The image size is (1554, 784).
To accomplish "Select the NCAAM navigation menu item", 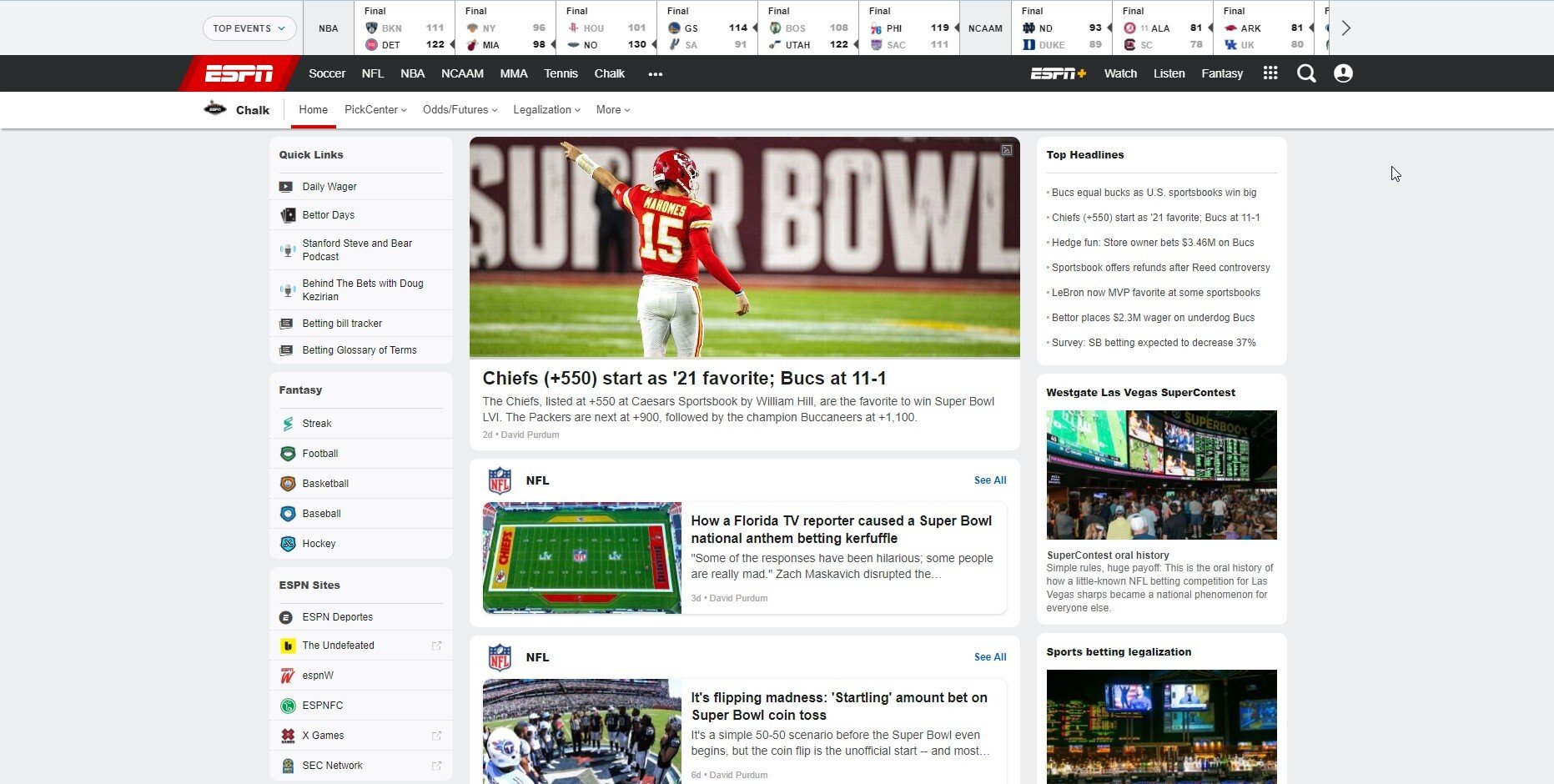I will click(462, 73).
